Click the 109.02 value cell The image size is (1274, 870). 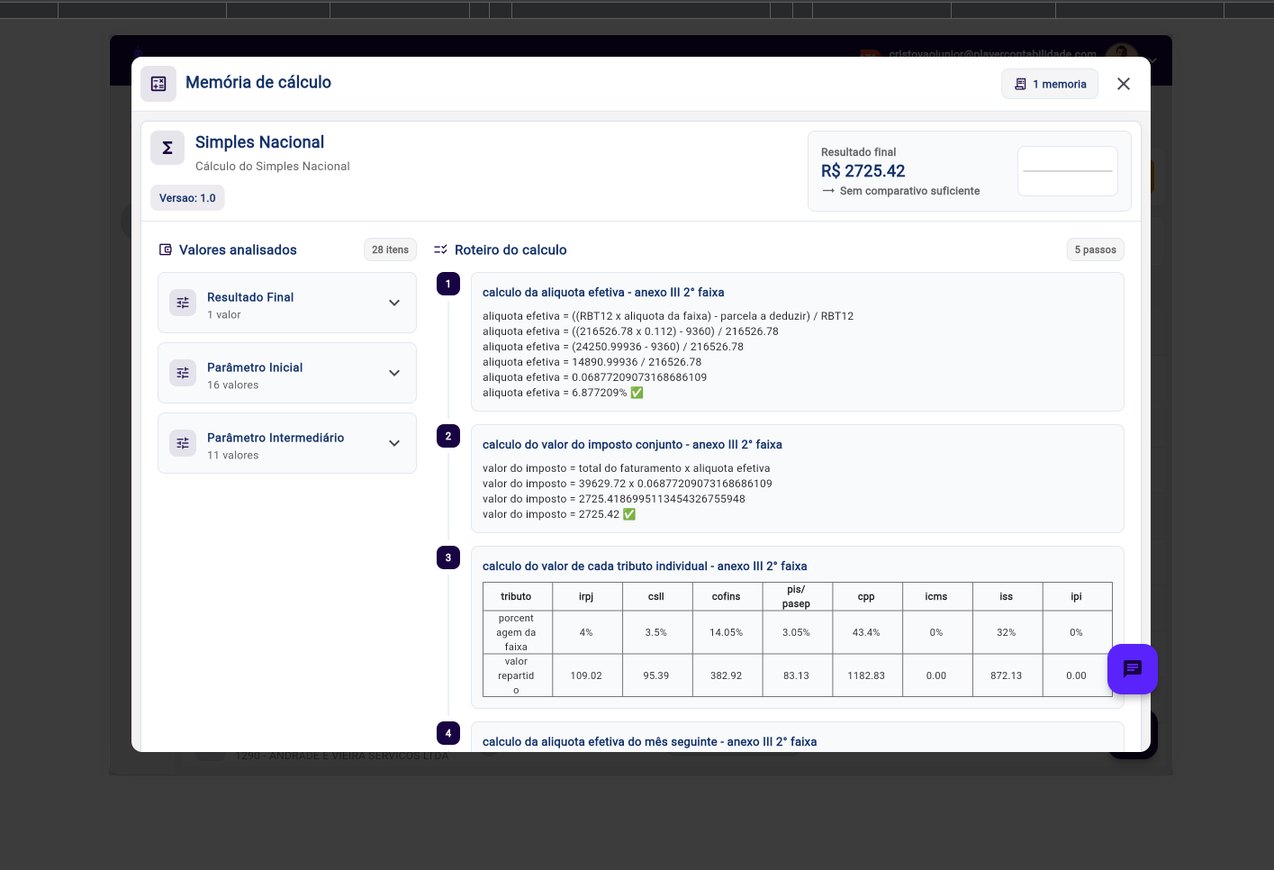tap(587, 676)
